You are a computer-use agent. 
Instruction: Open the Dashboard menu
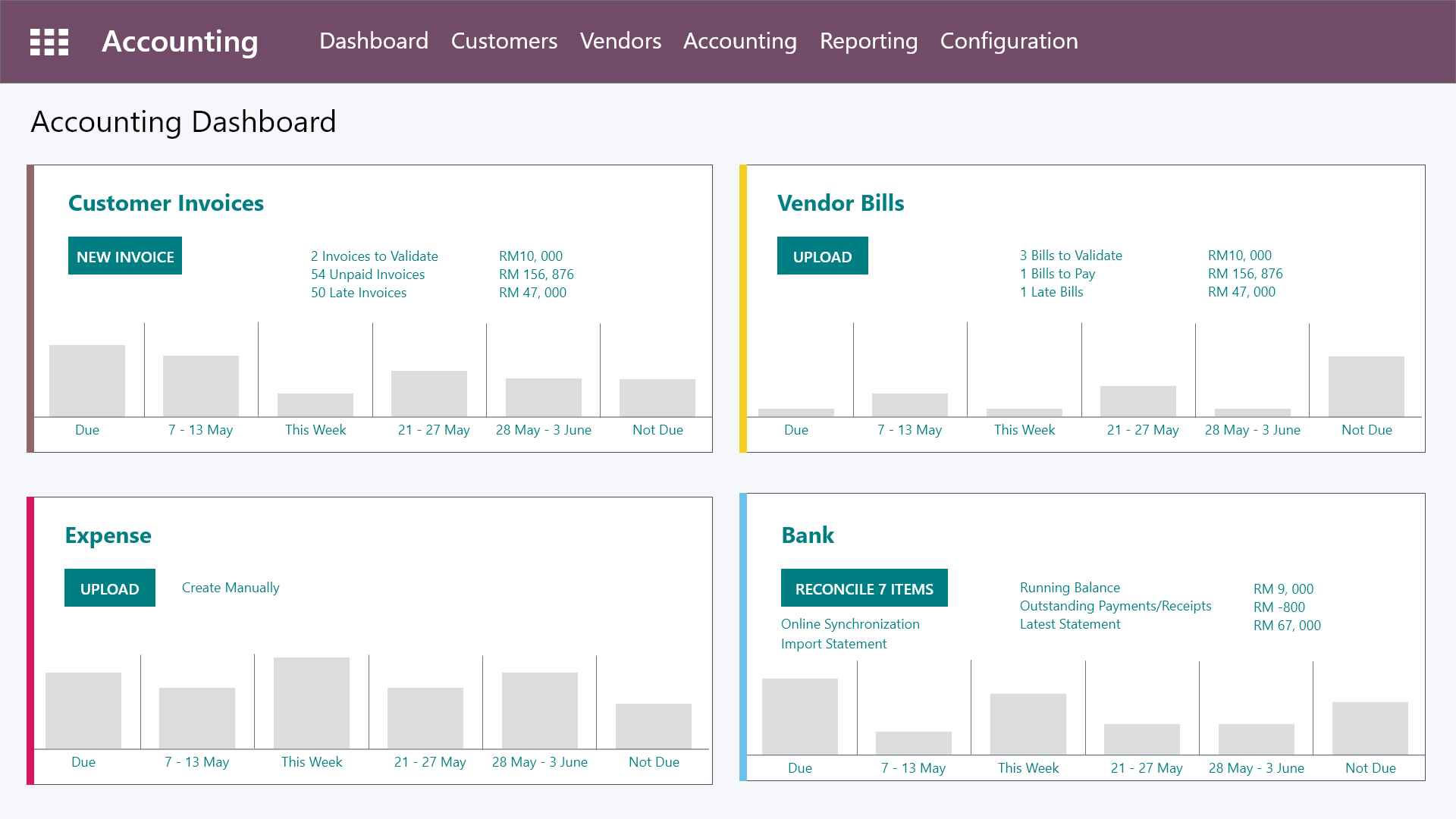[374, 41]
